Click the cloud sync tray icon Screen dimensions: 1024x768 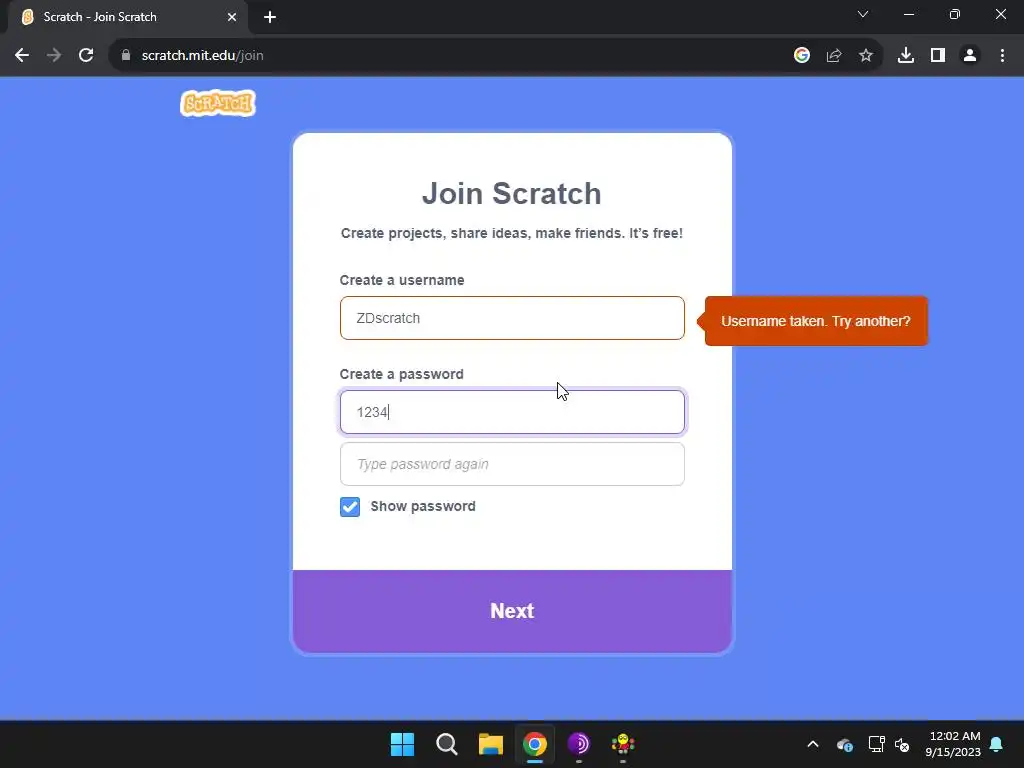pos(844,744)
